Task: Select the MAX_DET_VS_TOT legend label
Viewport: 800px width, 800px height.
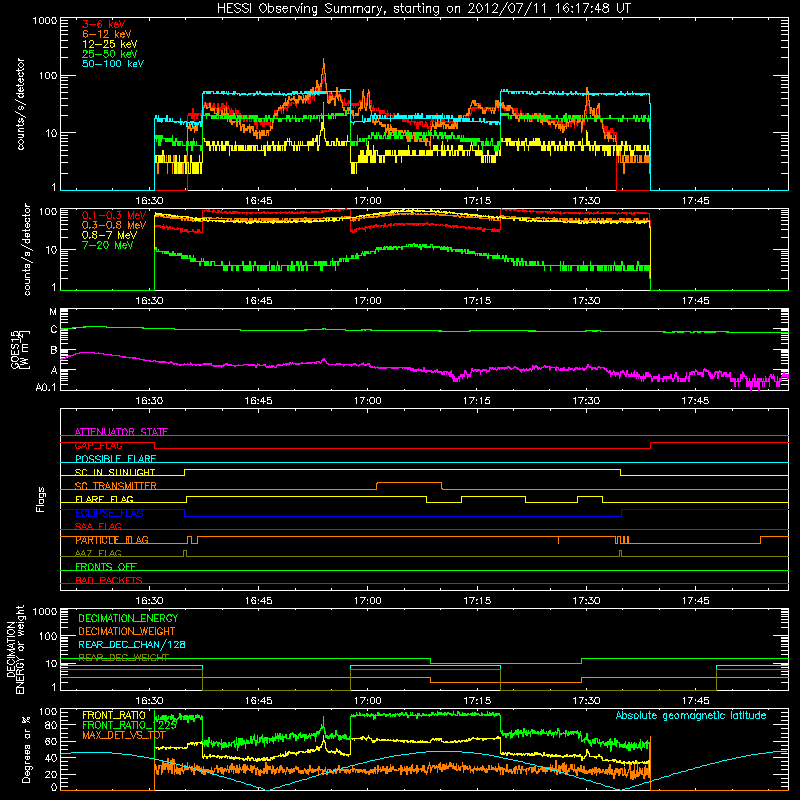Action: (124, 735)
